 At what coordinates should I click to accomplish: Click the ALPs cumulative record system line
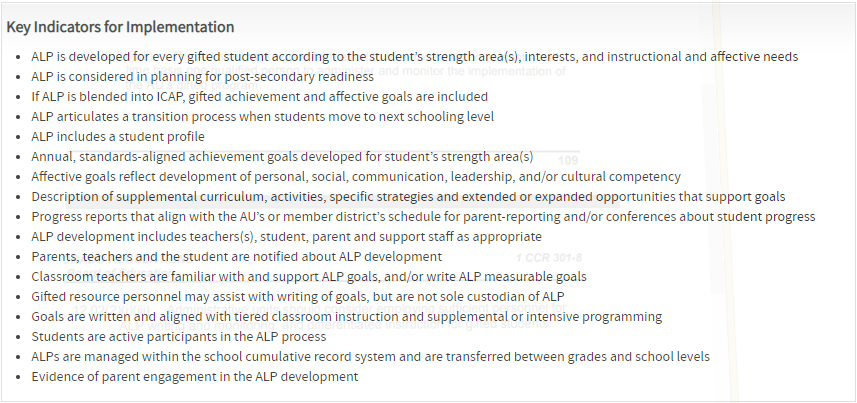[x=370, y=357]
